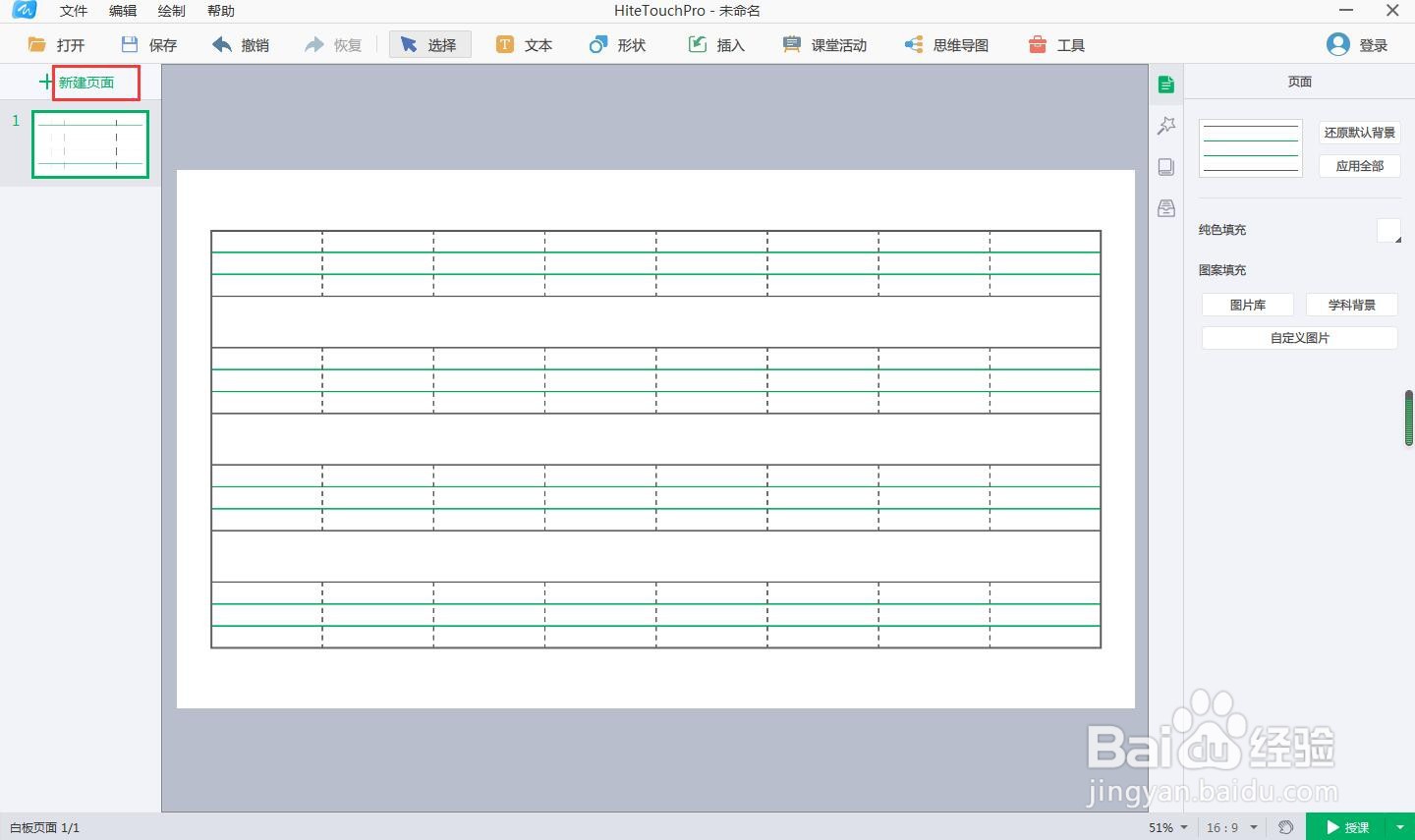Click the right panel vertical scrollbar handle
Image resolution: width=1415 pixels, height=840 pixels.
[1409, 419]
